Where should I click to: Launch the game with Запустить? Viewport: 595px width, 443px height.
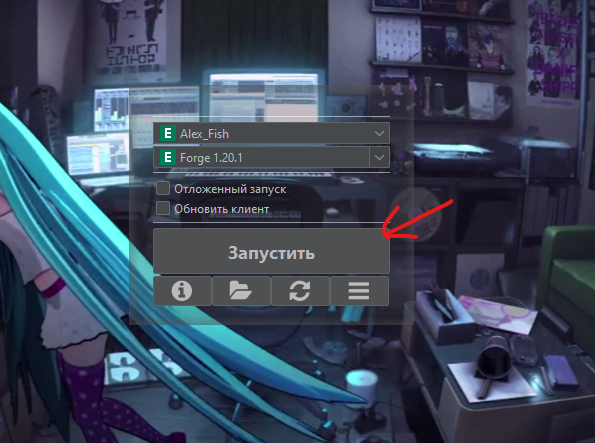click(271, 251)
